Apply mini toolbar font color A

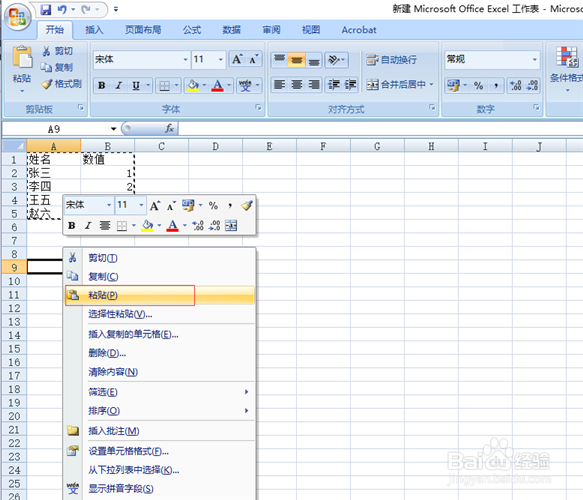click(173, 225)
